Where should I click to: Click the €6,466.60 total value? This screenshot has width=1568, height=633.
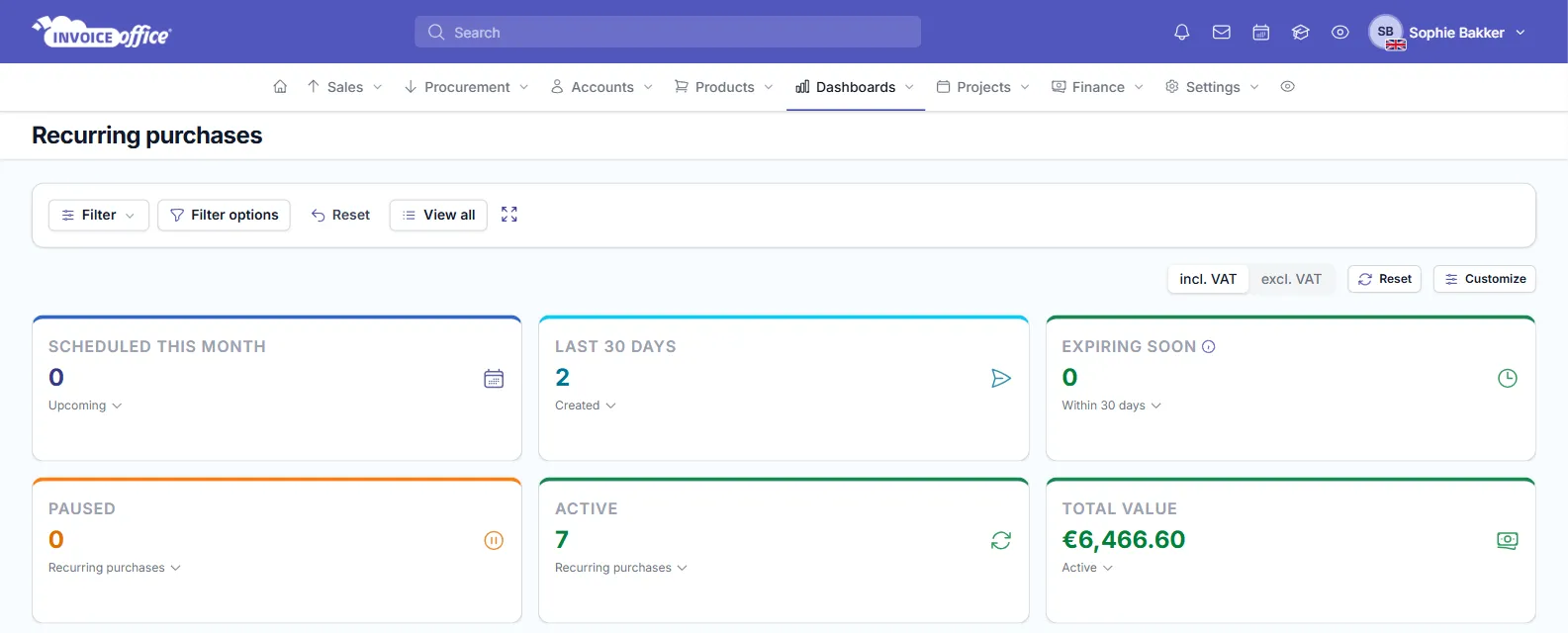point(1124,540)
